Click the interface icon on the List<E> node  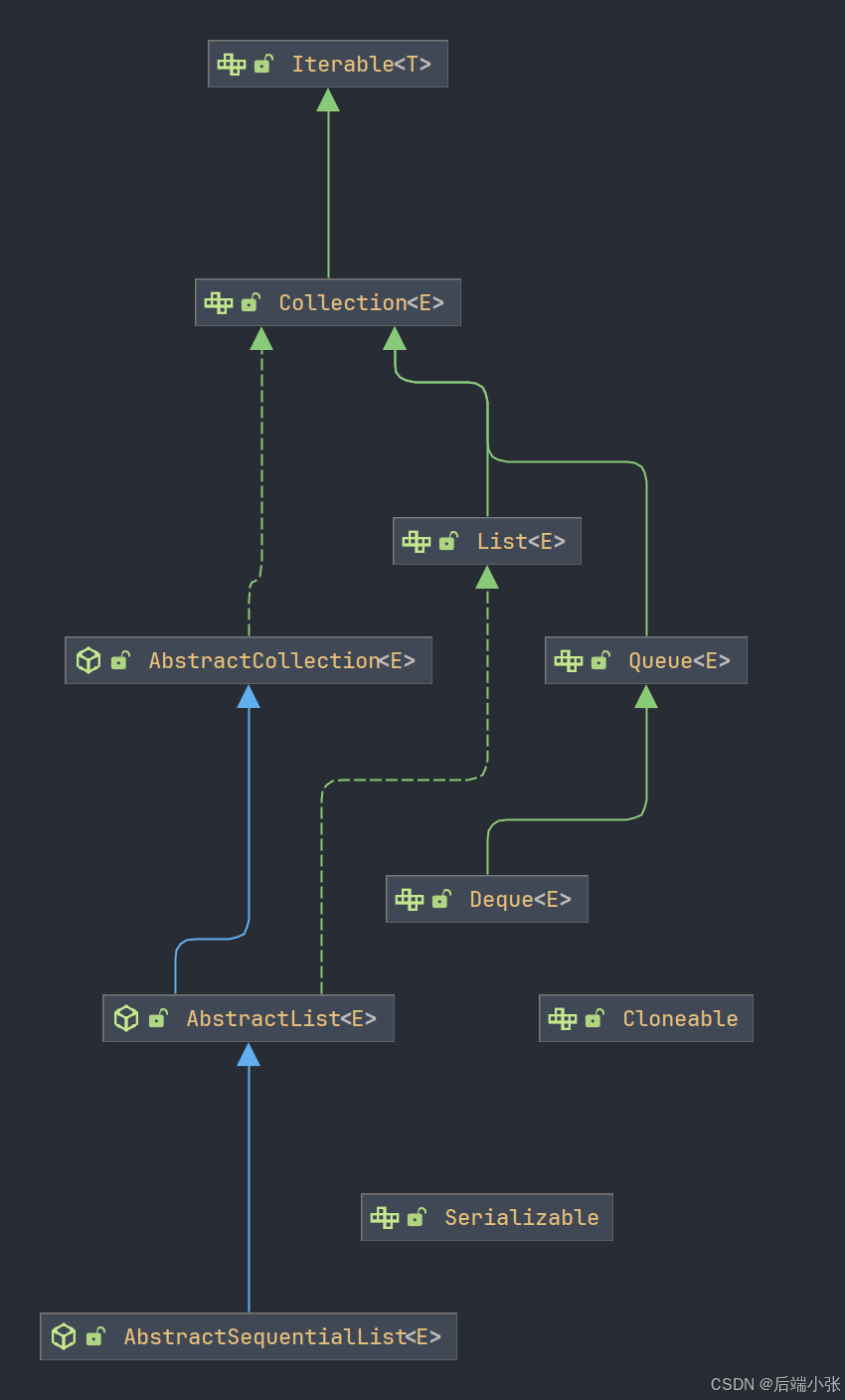click(x=417, y=541)
